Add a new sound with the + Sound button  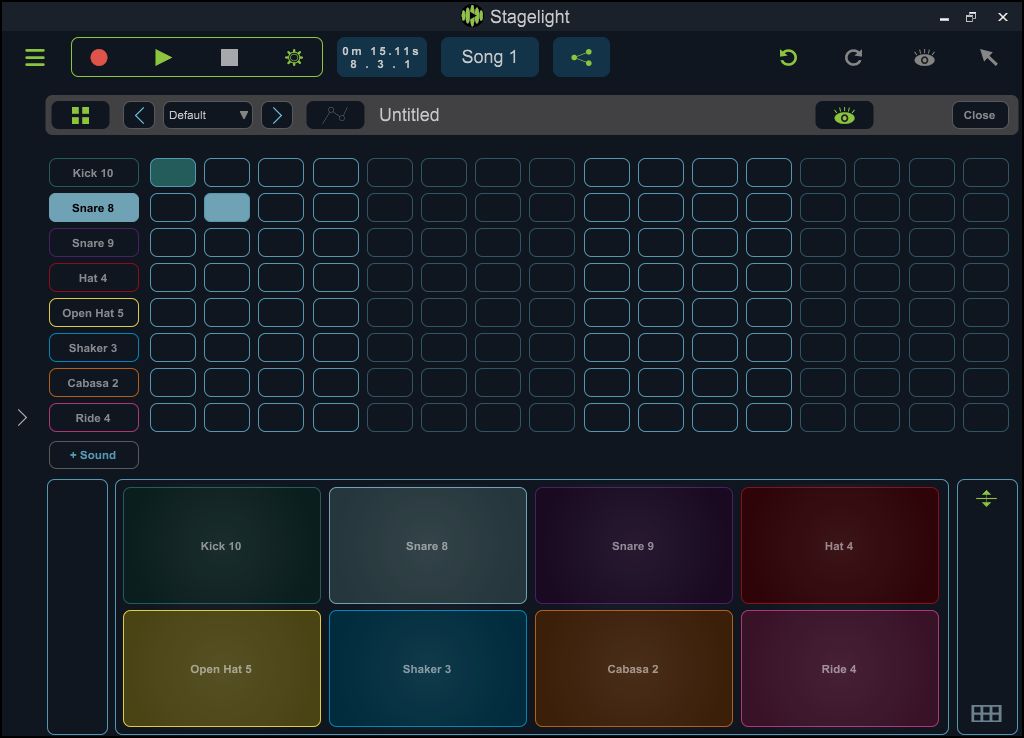93,455
